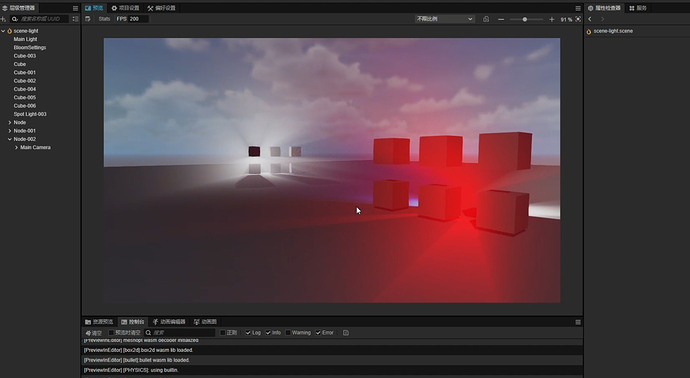Click the PHYSICS using builtin log
Screen dimensions: 690x378
(332, 370)
